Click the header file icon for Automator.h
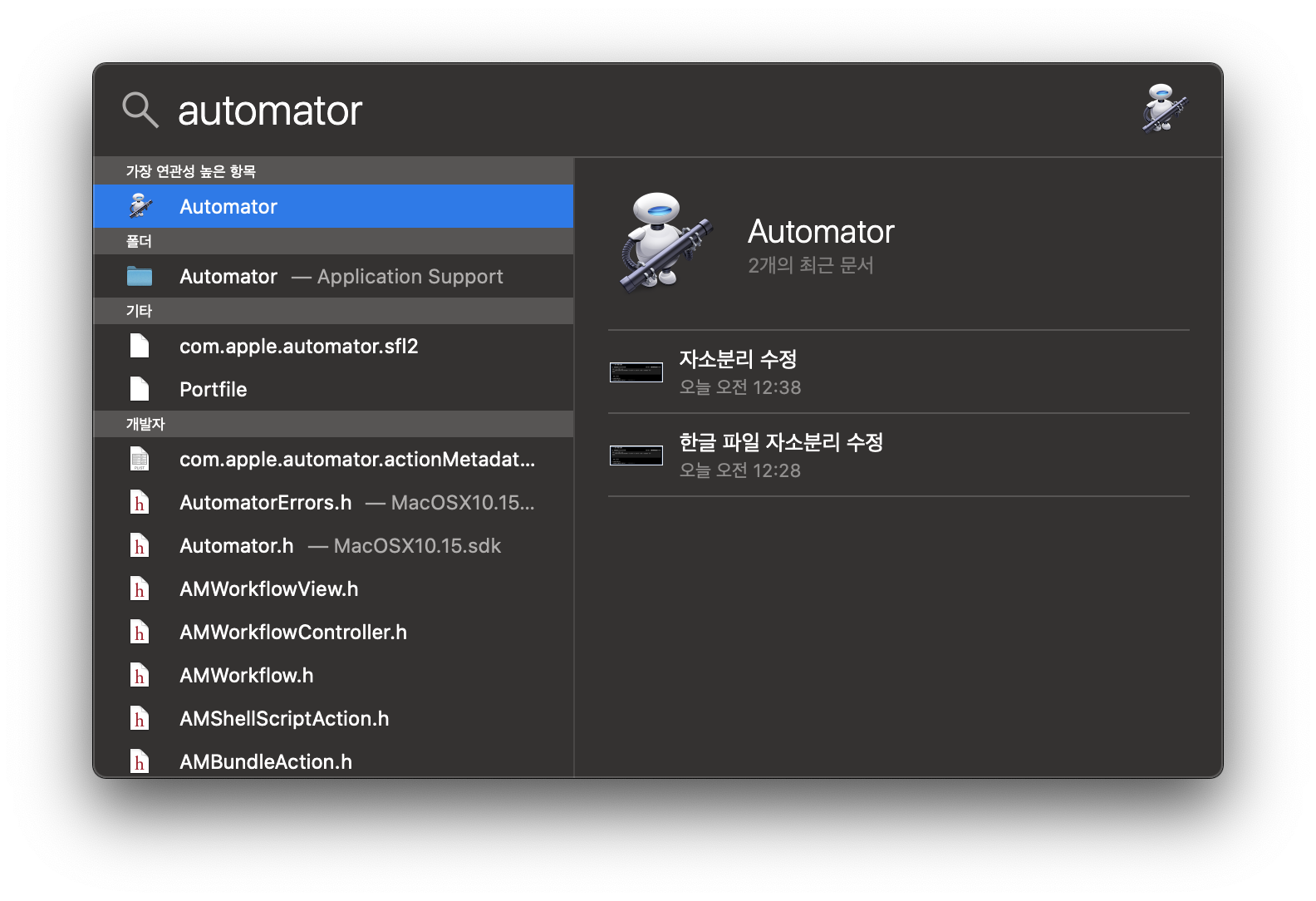 (140, 545)
